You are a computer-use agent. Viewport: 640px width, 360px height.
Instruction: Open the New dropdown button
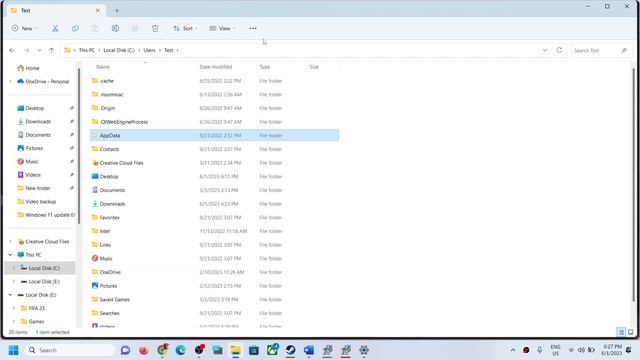click(24, 28)
